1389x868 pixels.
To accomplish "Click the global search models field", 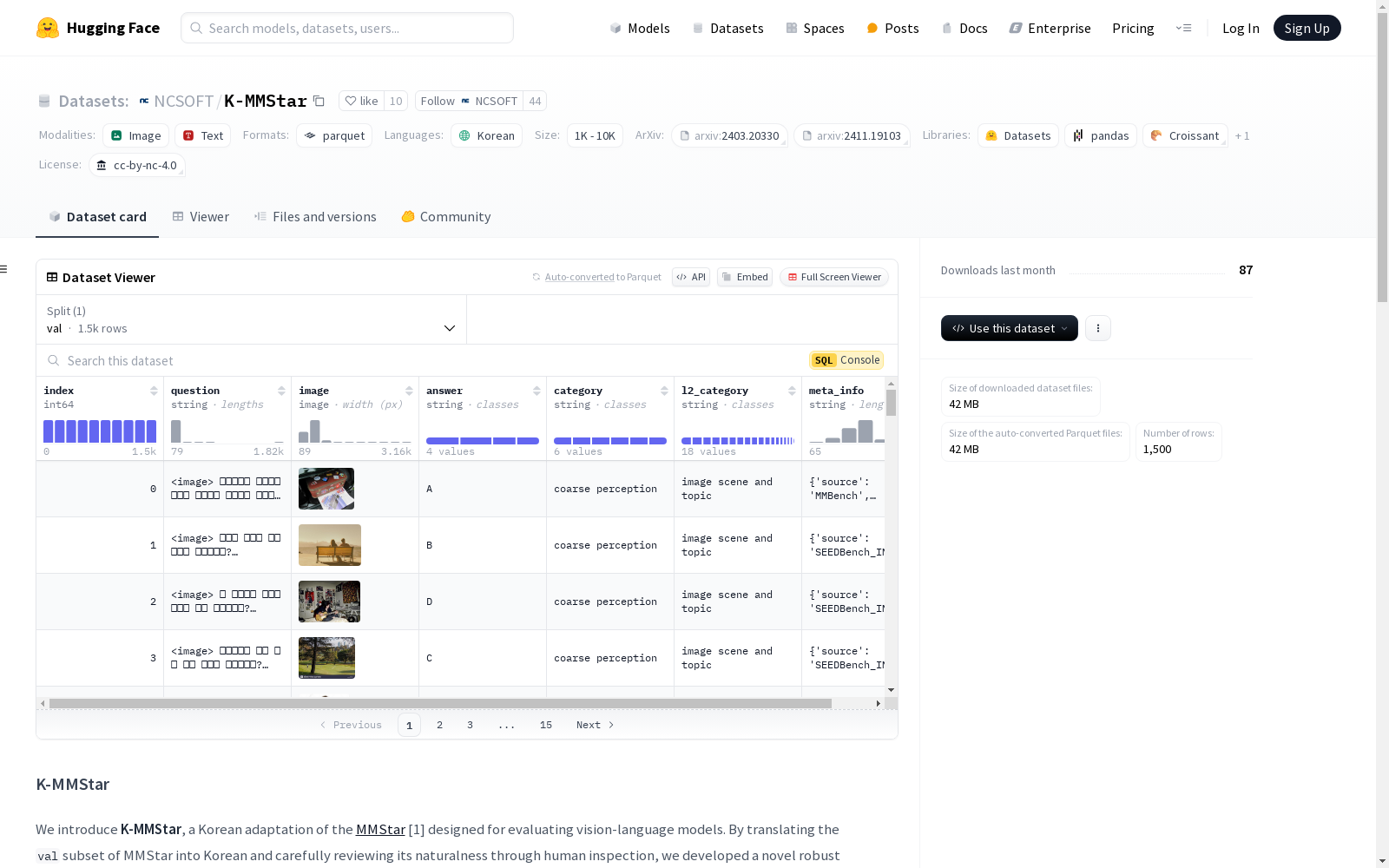I will (x=347, y=28).
